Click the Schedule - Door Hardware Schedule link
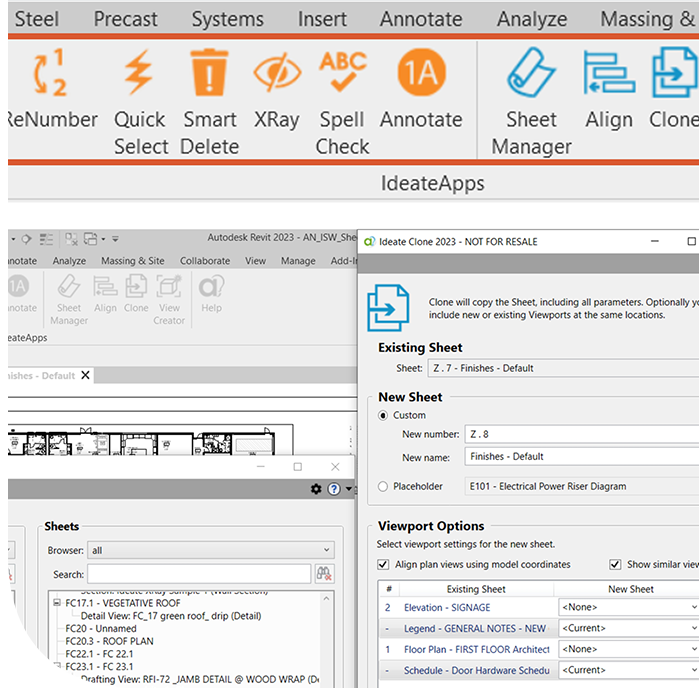The width and height of the screenshot is (700, 693). click(x=476, y=670)
